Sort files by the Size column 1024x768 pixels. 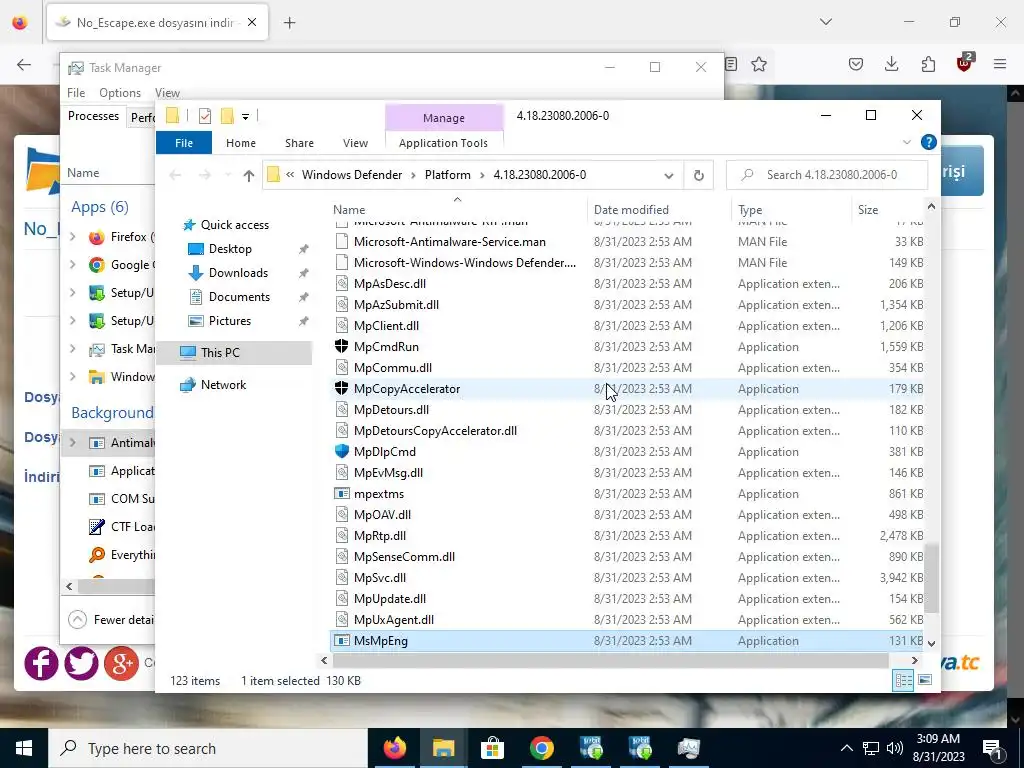889,210
